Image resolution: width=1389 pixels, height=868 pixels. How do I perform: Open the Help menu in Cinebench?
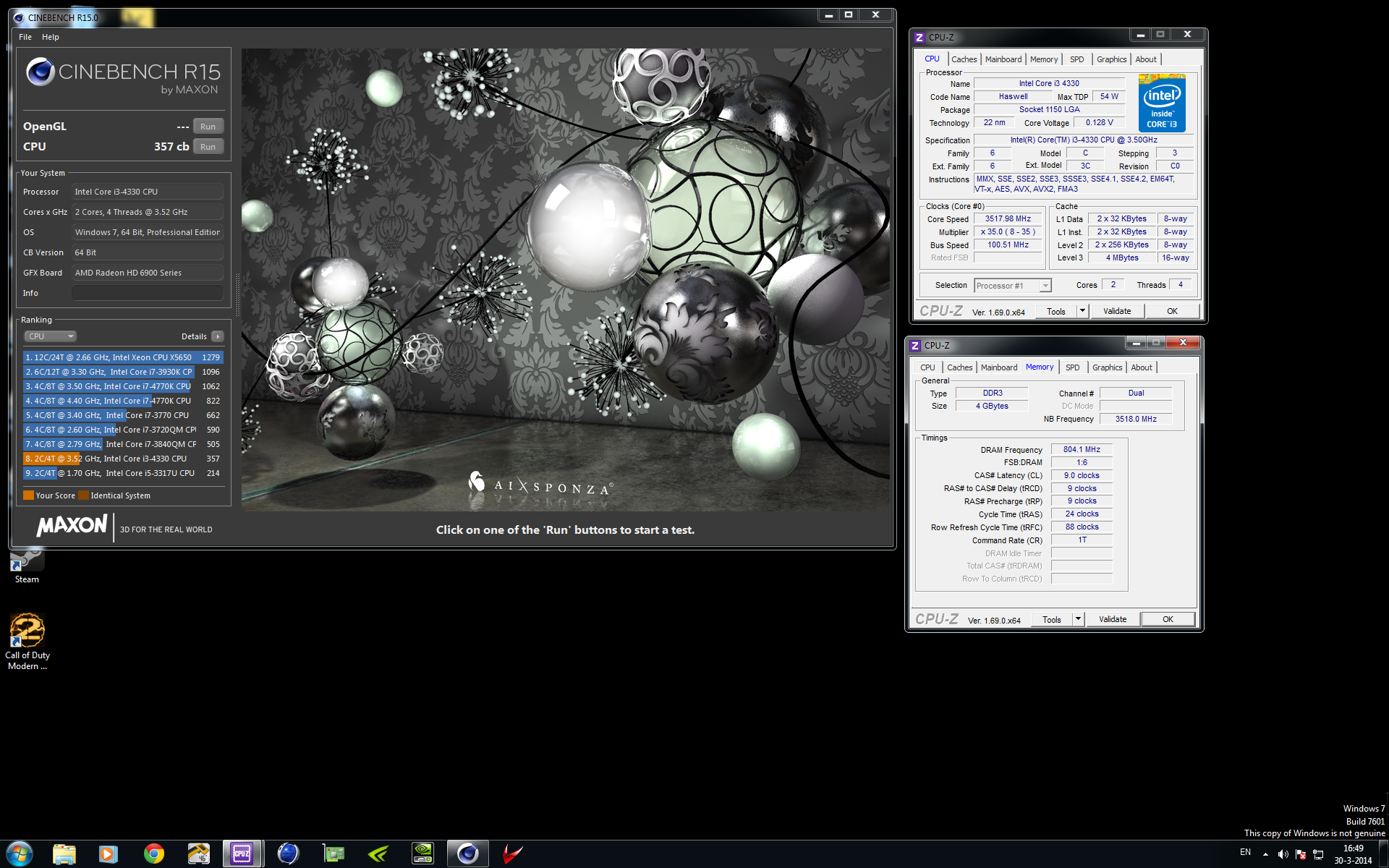(x=51, y=37)
